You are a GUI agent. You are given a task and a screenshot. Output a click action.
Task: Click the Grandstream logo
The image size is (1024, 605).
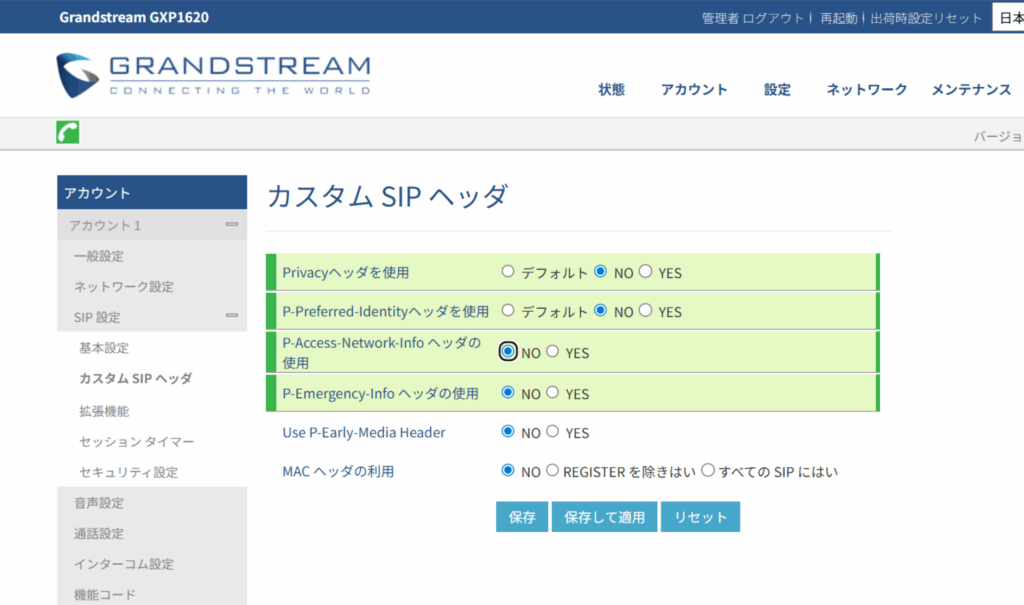pos(213,75)
